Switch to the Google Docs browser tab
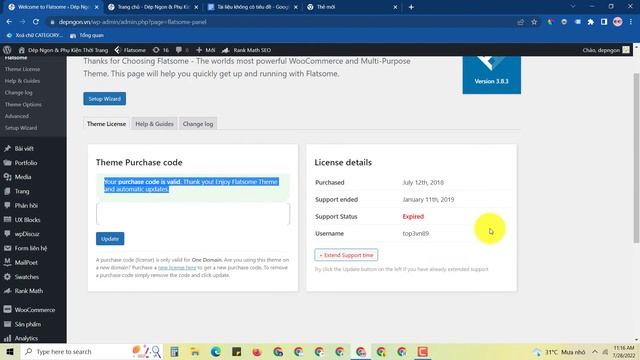Image resolution: width=640 pixels, height=360 pixels. coord(252,7)
